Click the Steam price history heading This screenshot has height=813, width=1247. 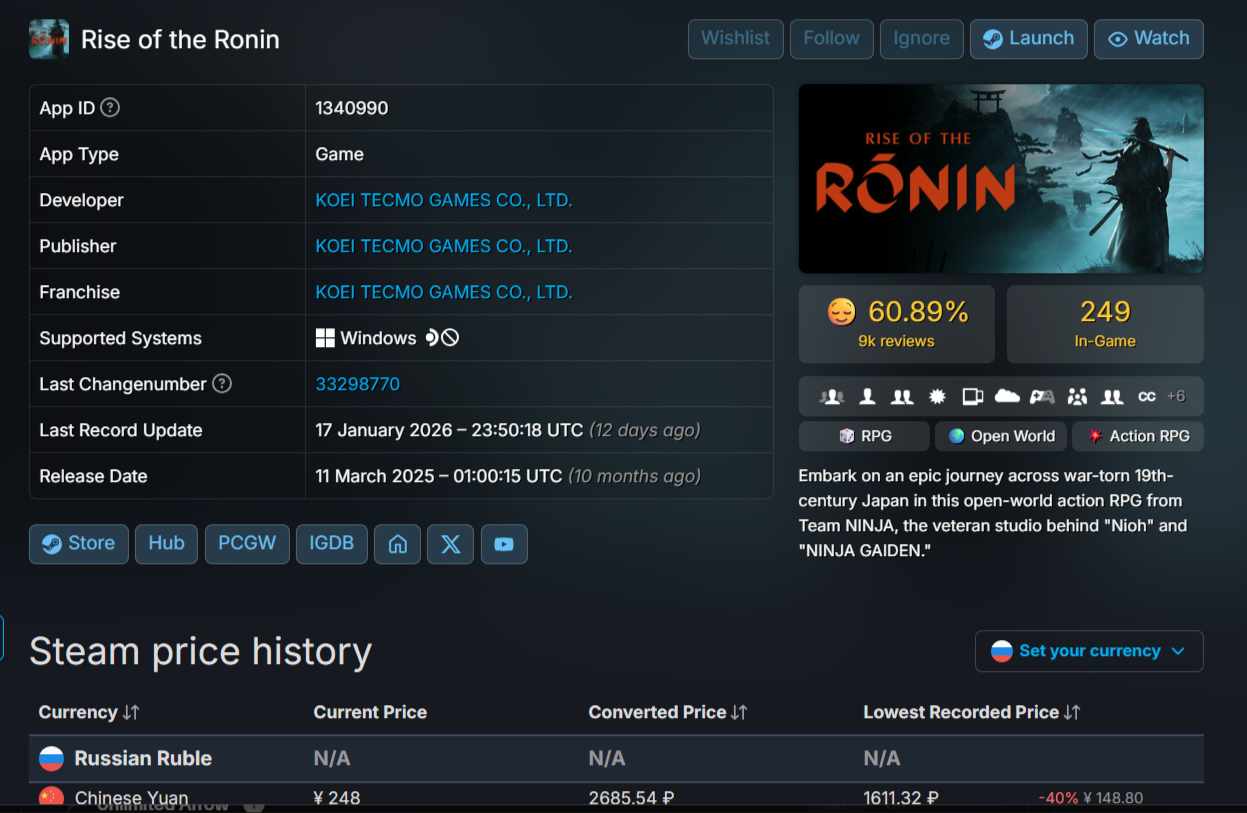[x=200, y=651]
